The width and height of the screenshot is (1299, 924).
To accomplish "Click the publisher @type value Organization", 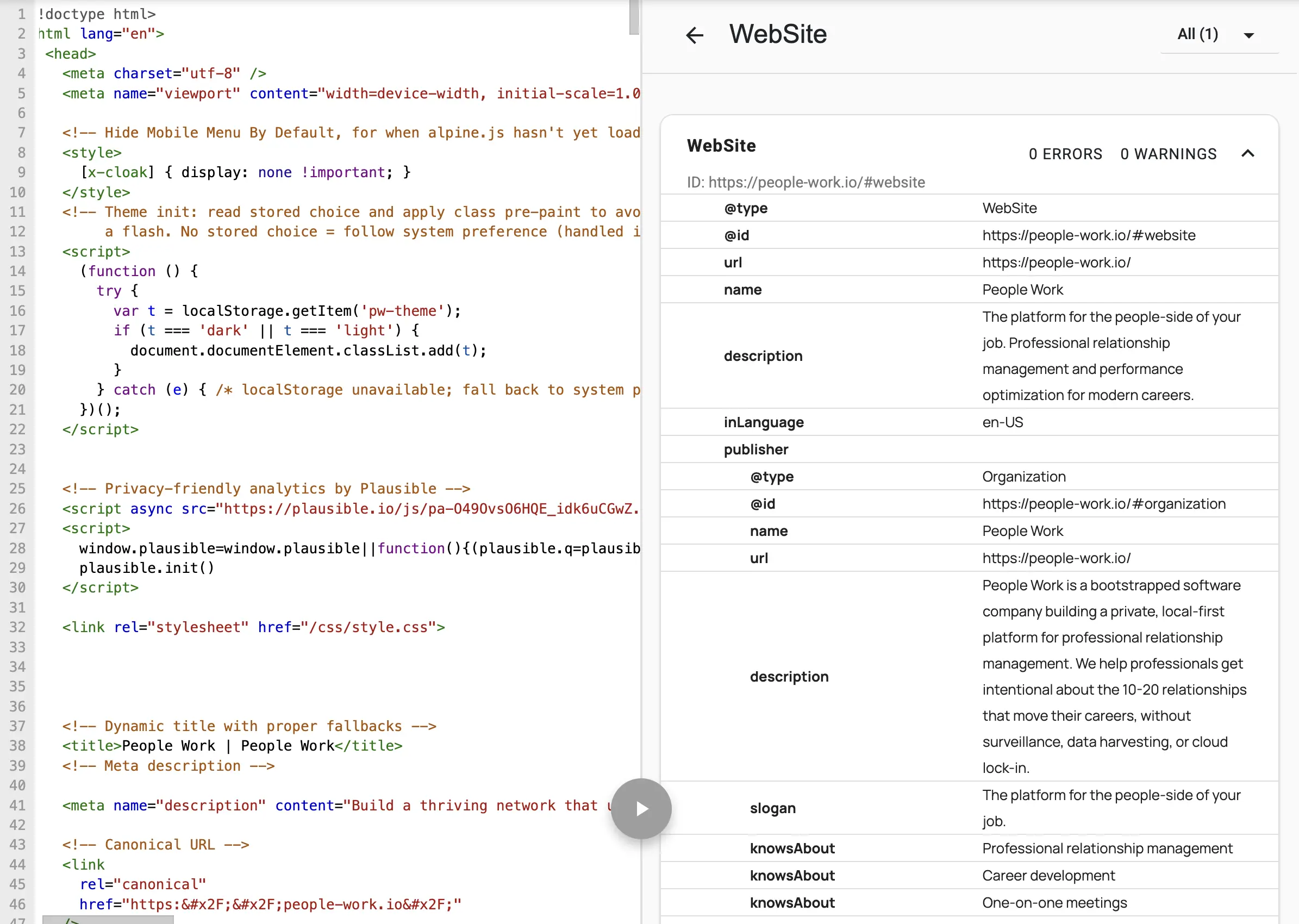I will click(x=1023, y=477).
